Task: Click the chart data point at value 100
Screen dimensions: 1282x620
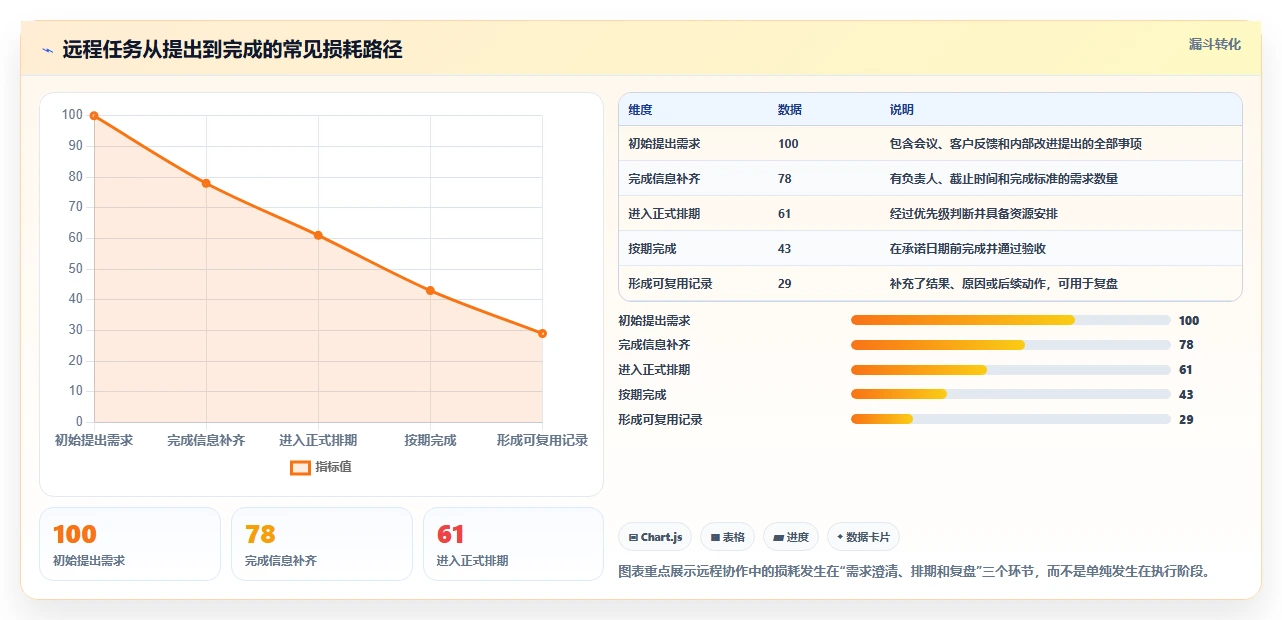Action: [94, 116]
